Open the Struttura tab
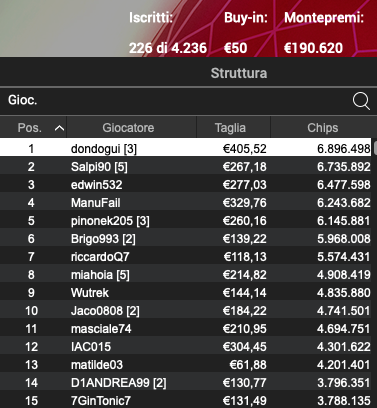Screen dimensions: 377x408 [x=239, y=73]
